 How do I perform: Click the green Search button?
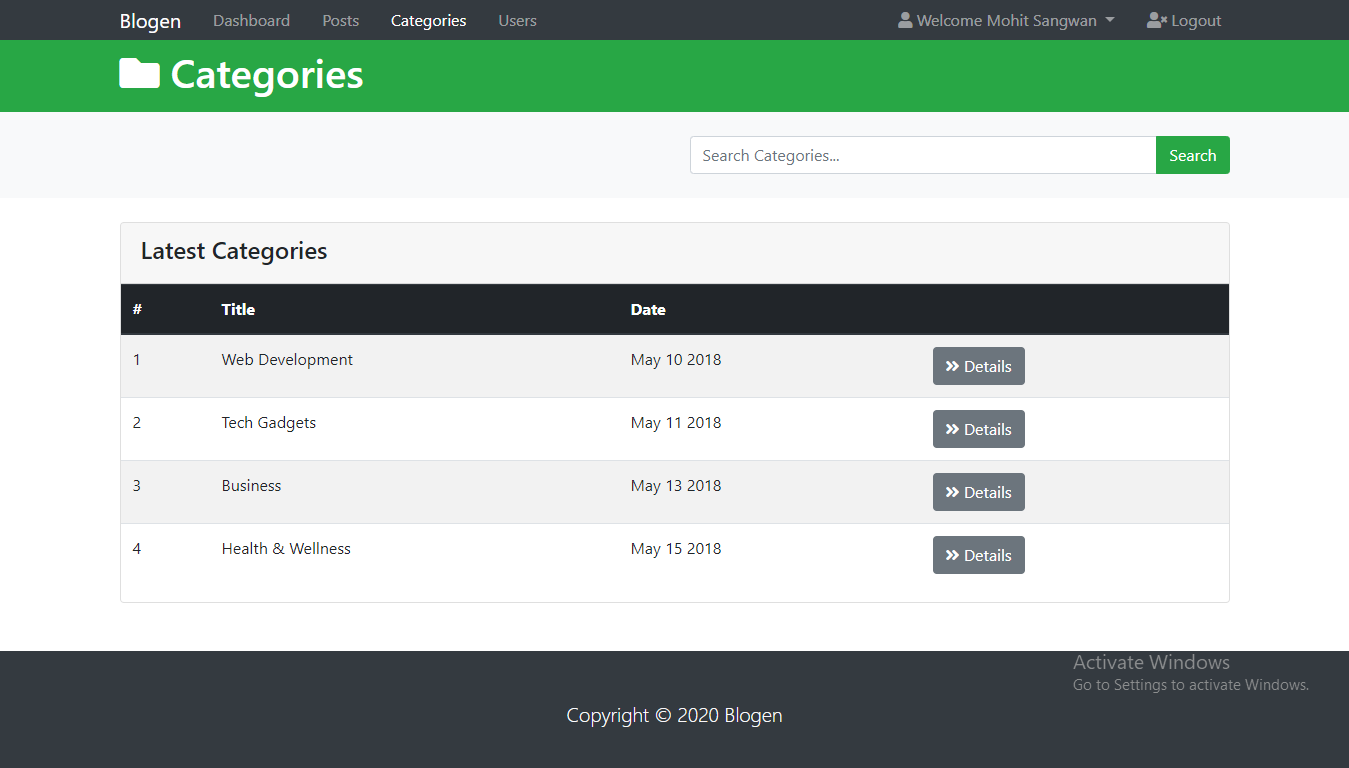[1192, 155]
